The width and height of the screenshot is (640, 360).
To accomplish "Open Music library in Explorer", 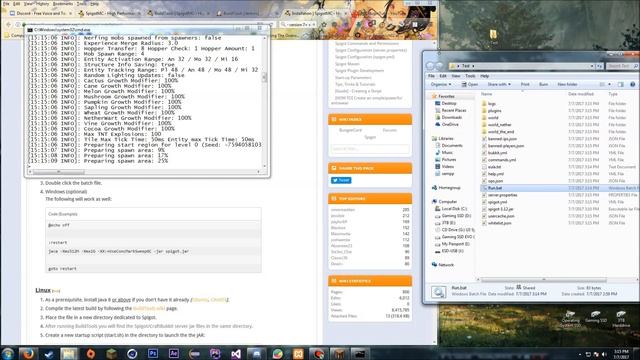I will (x=447, y=152).
